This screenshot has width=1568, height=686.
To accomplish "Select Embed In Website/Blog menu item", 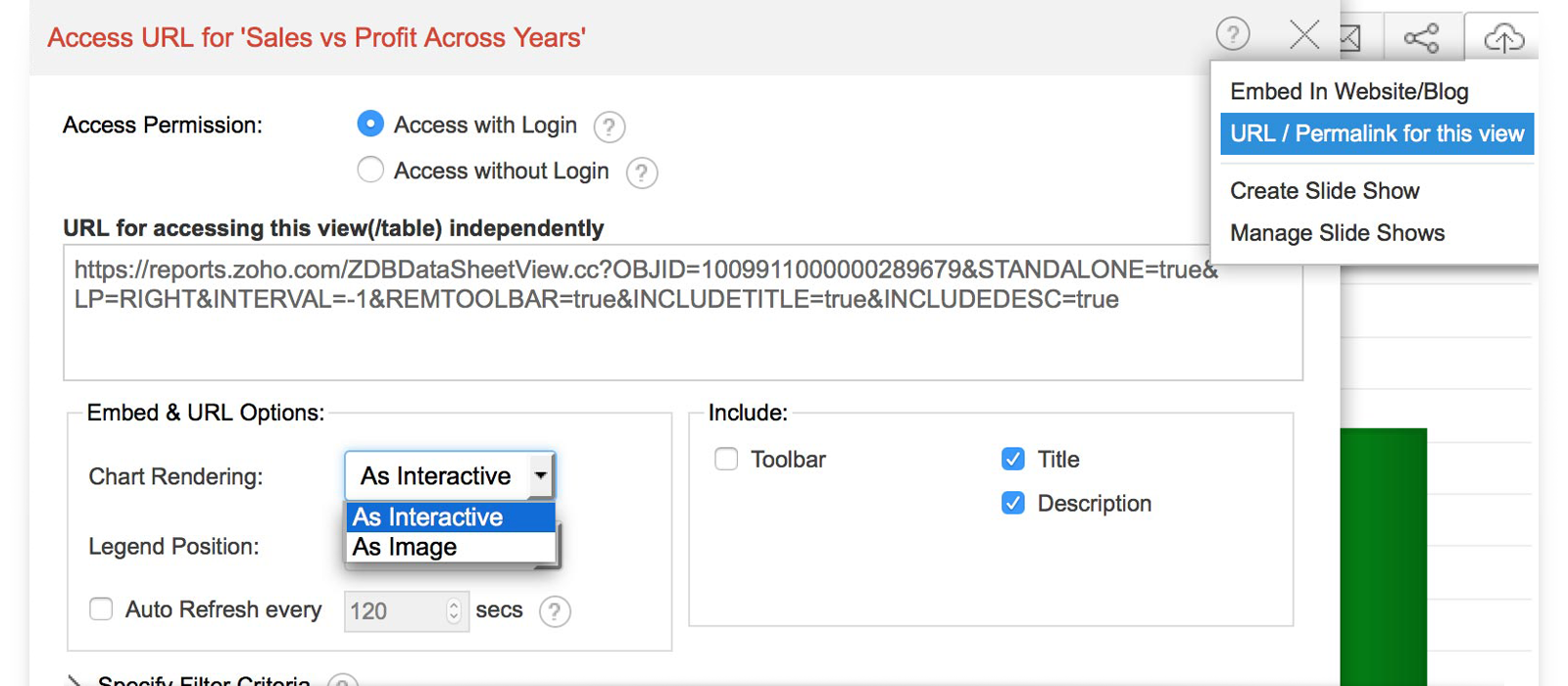I will (x=1348, y=92).
